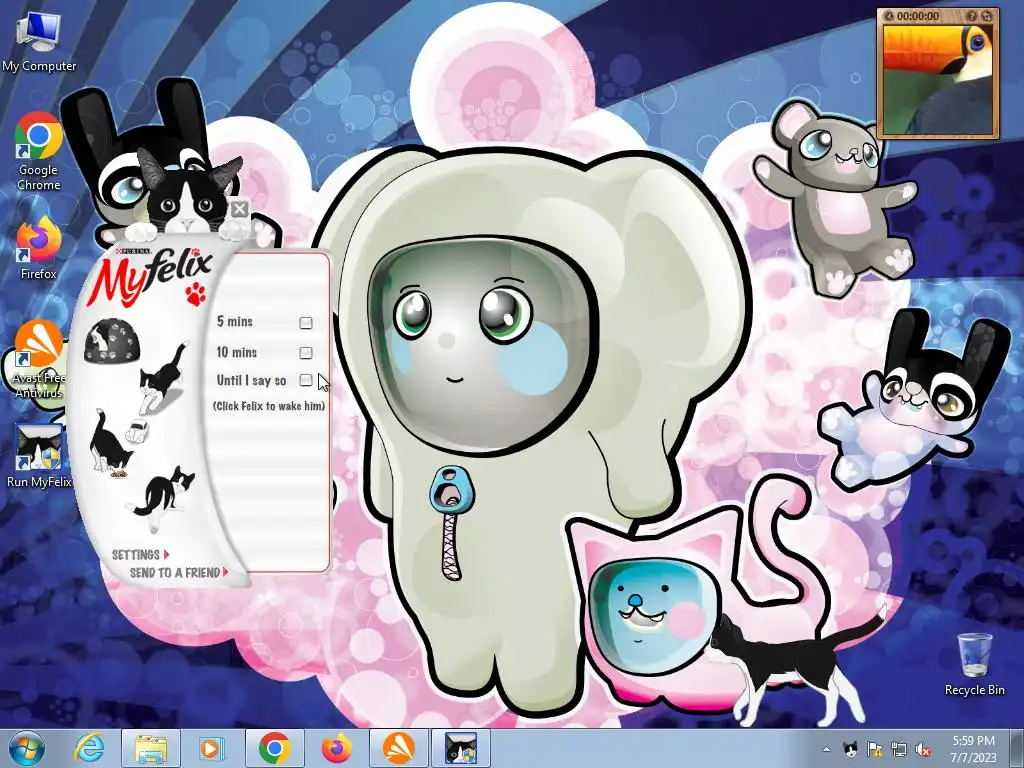This screenshot has height=768, width=1024.
Task: Click the puzzle timer reading 00:00:00
Action: tap(918, 16)
